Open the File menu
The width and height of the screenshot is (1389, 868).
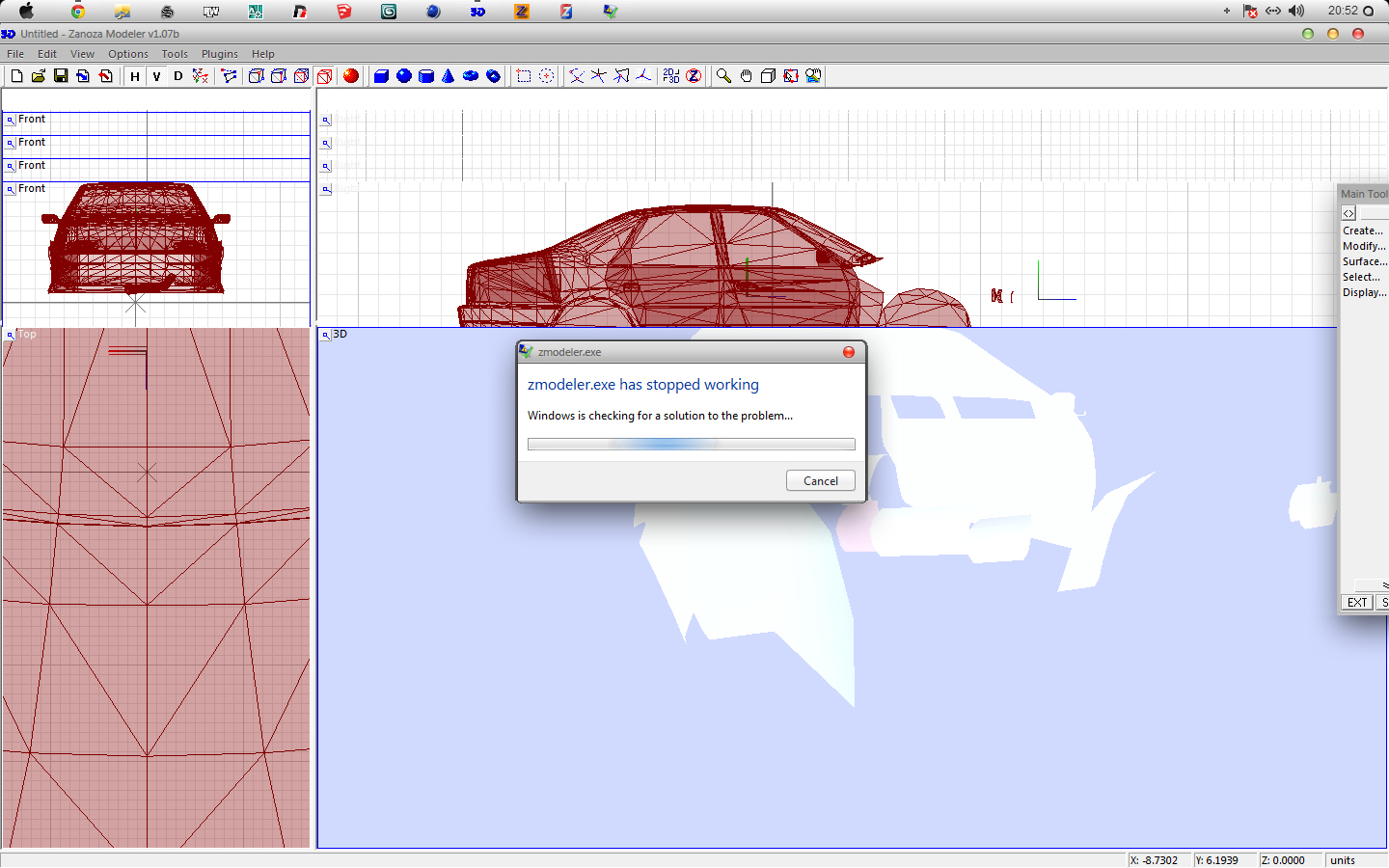[x=15, y=54]
